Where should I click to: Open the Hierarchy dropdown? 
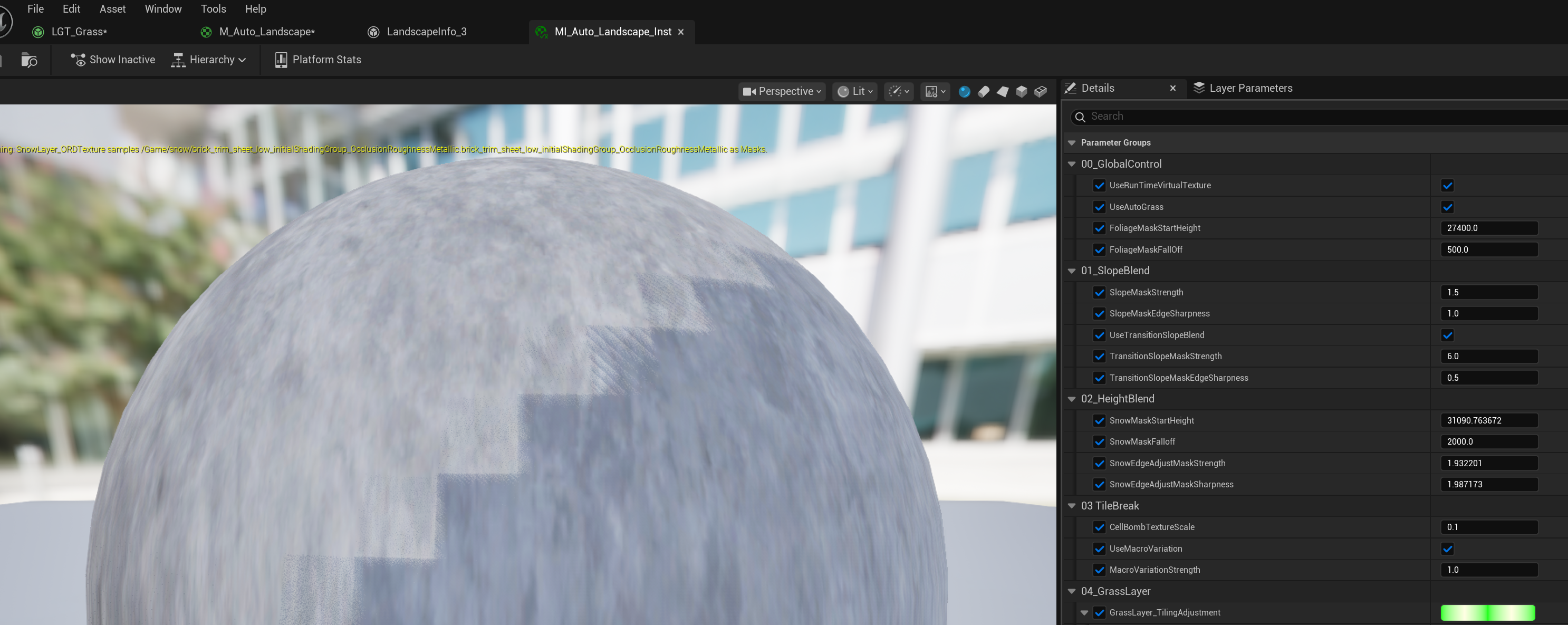click(x=209, y=60)
